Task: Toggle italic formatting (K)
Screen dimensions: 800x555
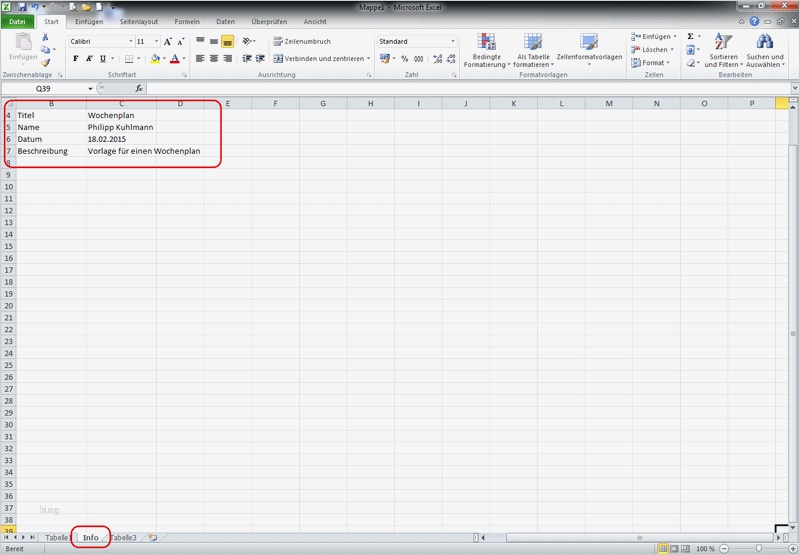Action: pos(89,59)
